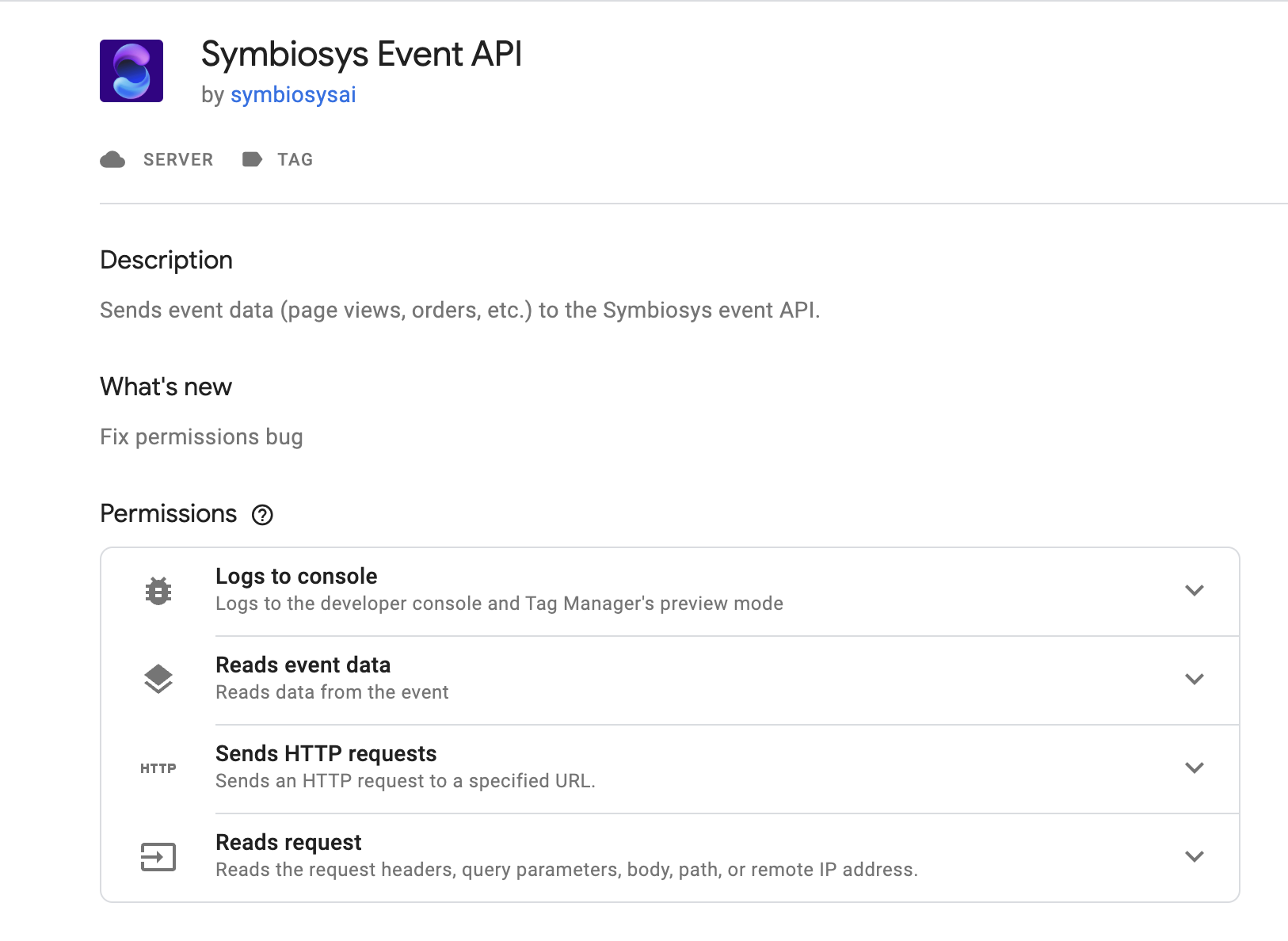Select the SERVER label text

pos(178,160)
